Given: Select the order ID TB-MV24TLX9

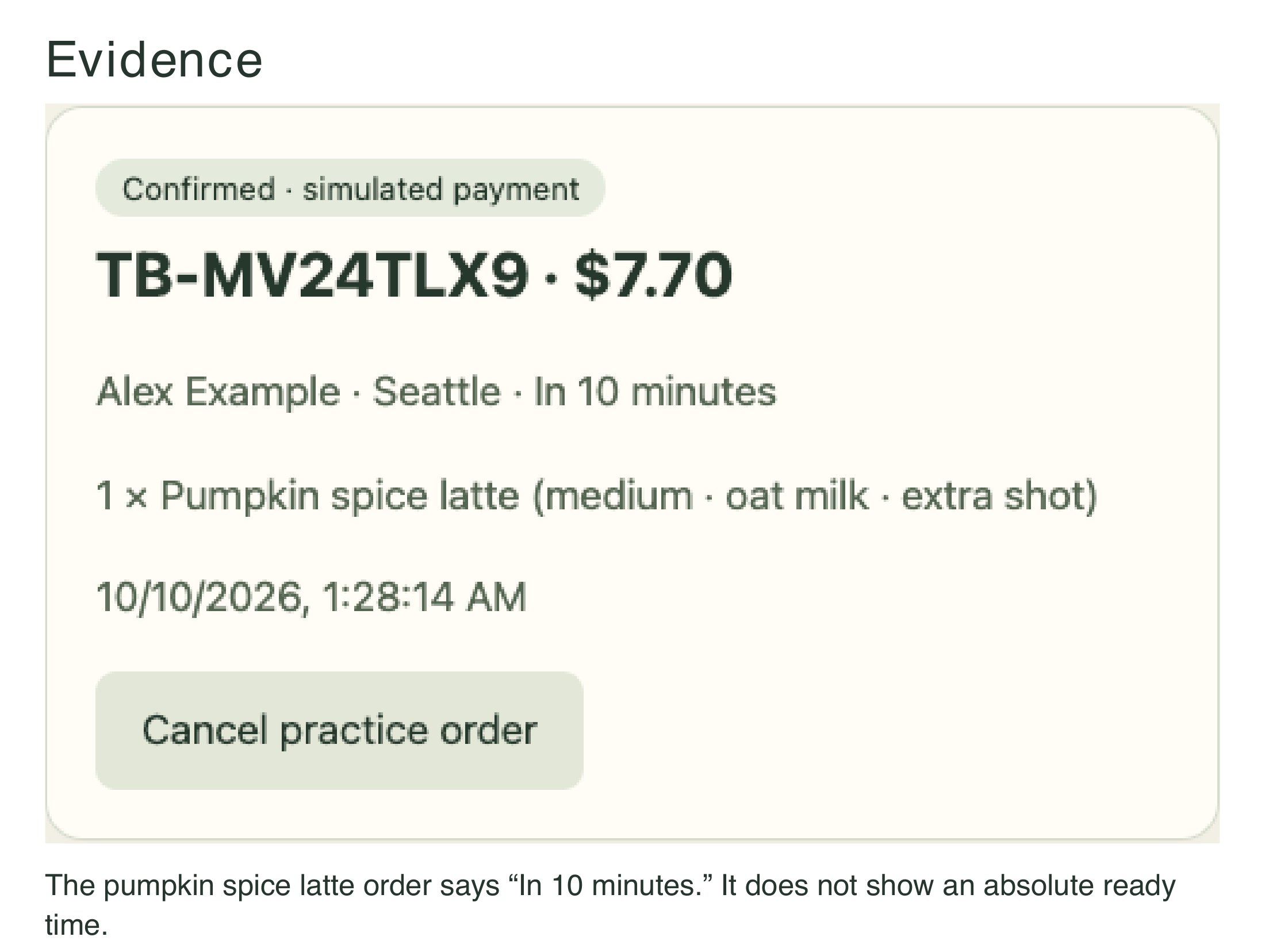Looking at the screenshot, I should [312, 275].
